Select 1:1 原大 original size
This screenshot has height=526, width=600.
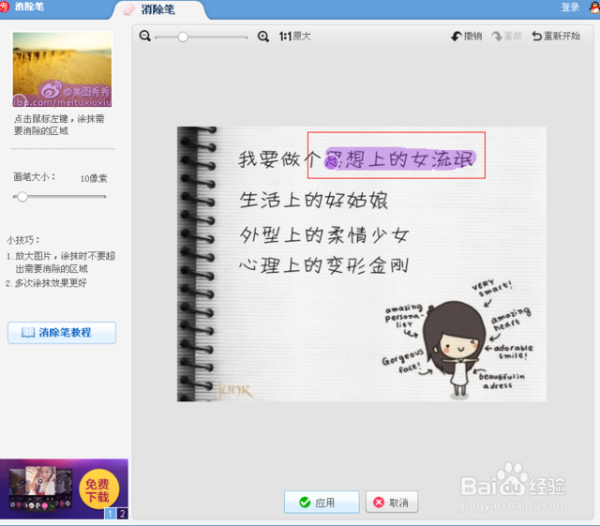click(x=295, y=36)
